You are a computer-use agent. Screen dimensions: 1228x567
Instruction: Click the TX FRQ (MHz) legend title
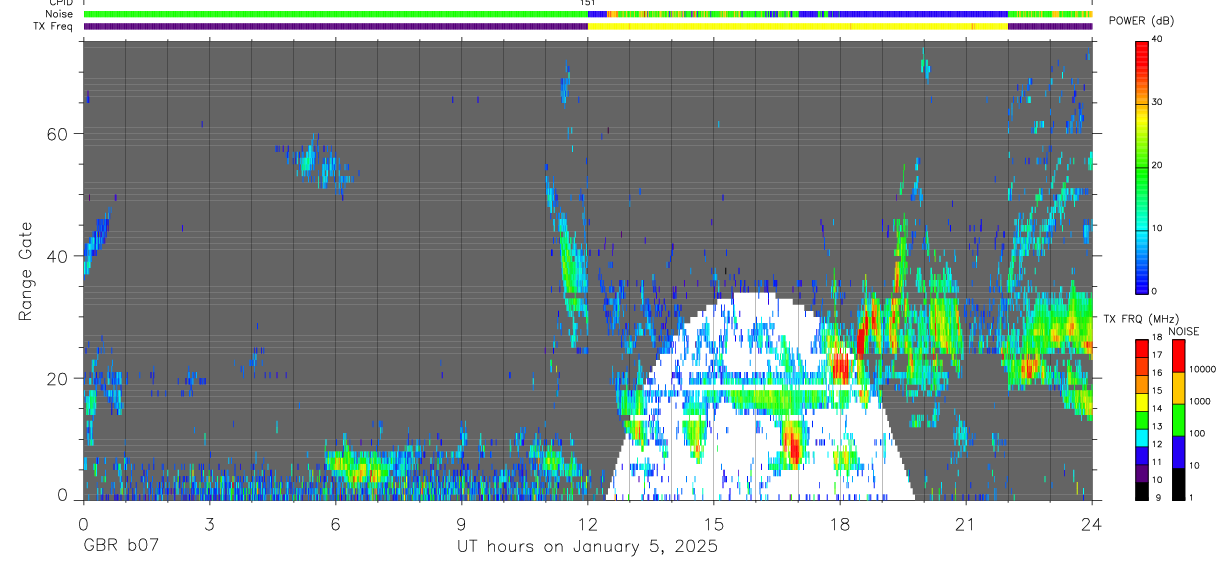click(x=1142, y=318)
